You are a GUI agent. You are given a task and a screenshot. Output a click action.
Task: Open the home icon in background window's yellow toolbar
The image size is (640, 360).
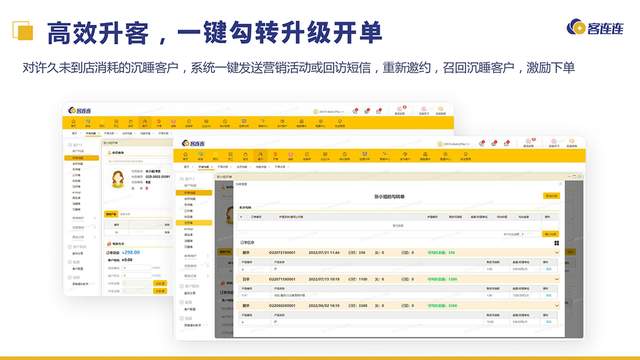[x=73, y=122]
